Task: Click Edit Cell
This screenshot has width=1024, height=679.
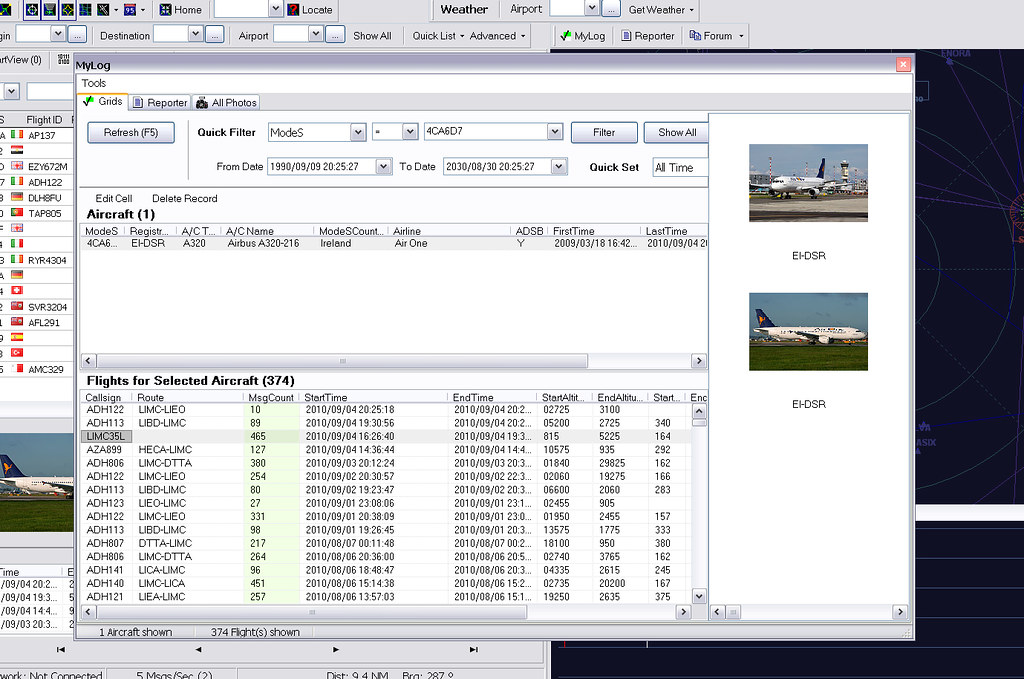Action: [x=114, y=198]
